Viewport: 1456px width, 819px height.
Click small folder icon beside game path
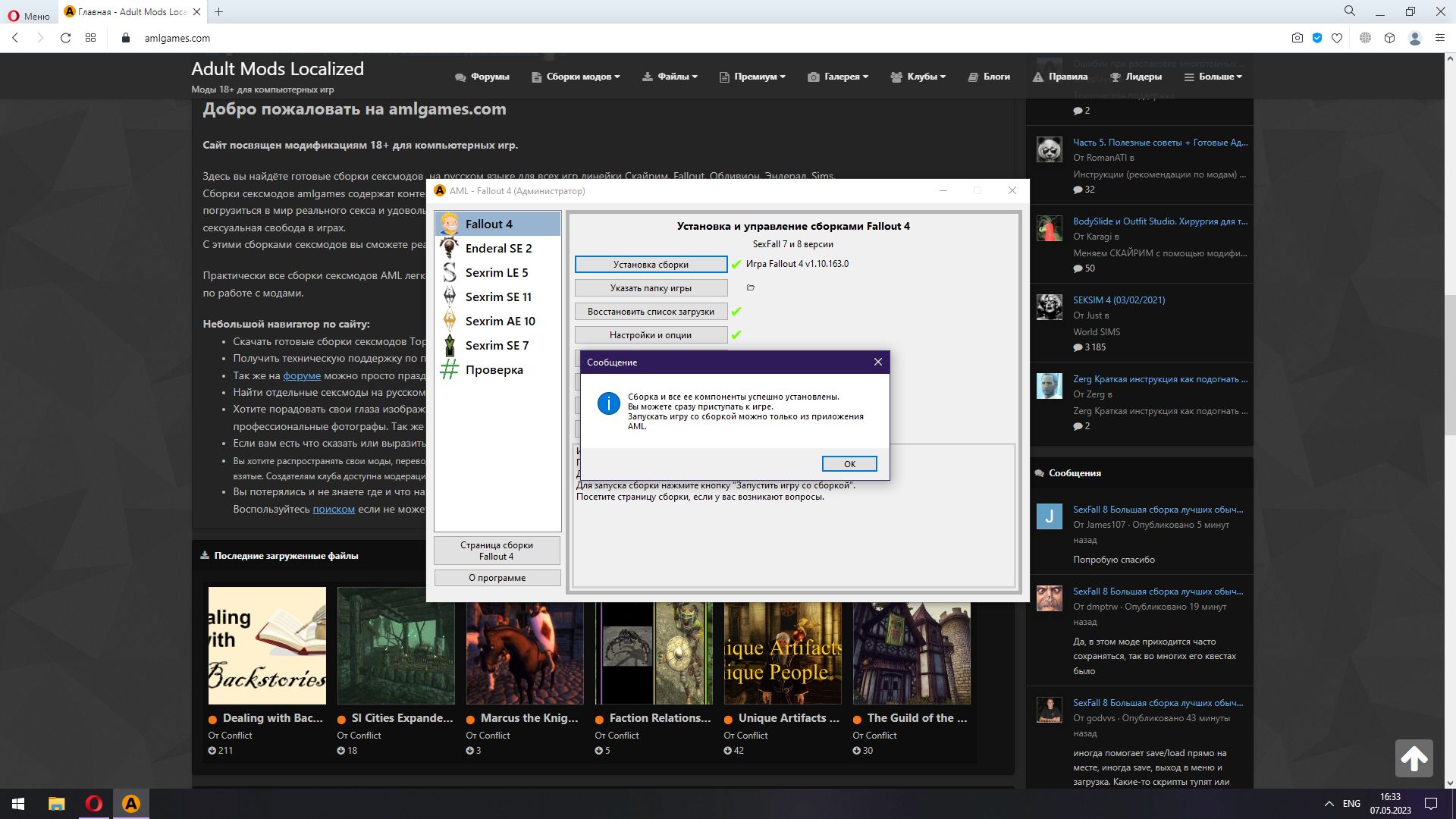[x=750, y=287]
